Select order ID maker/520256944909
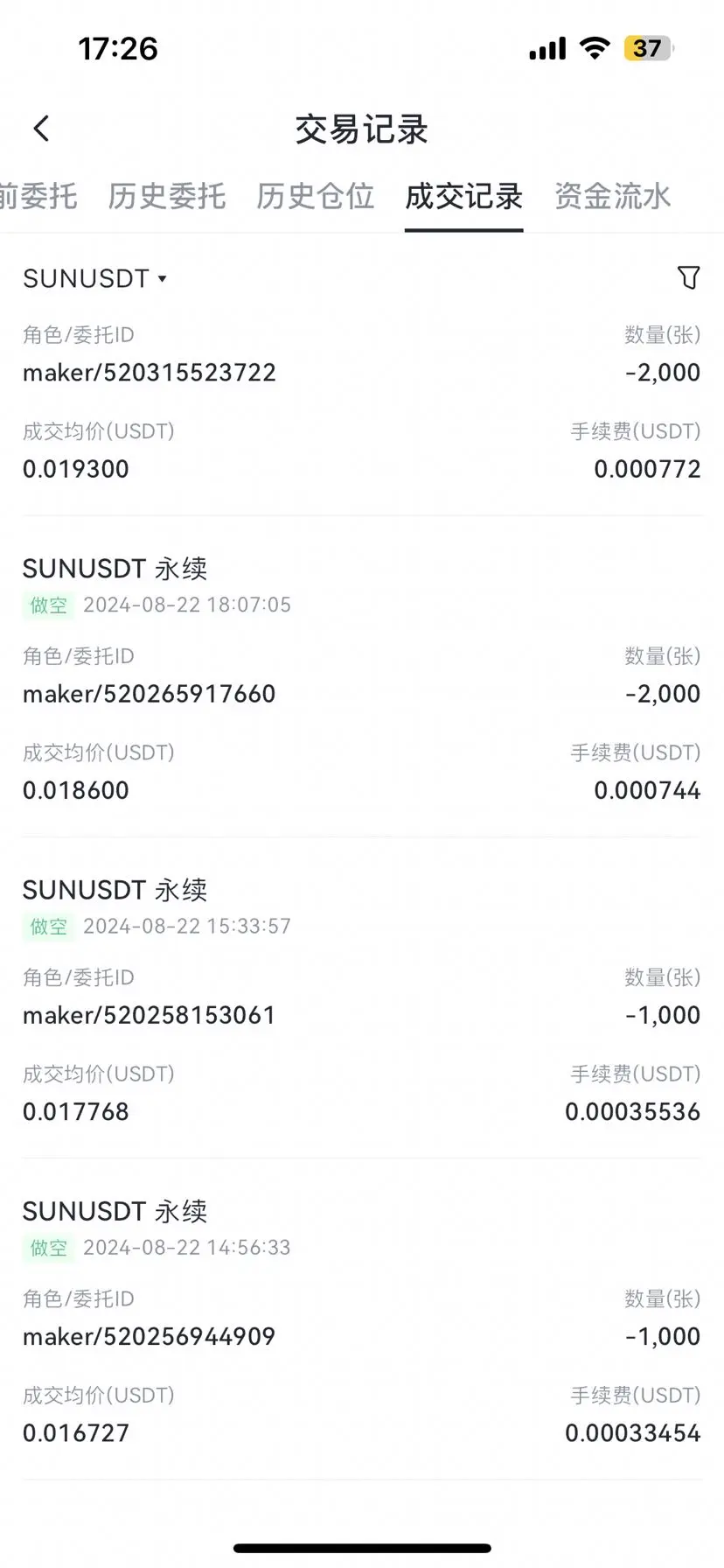This screenshot has height=1568, width=724. [150, 1336]
